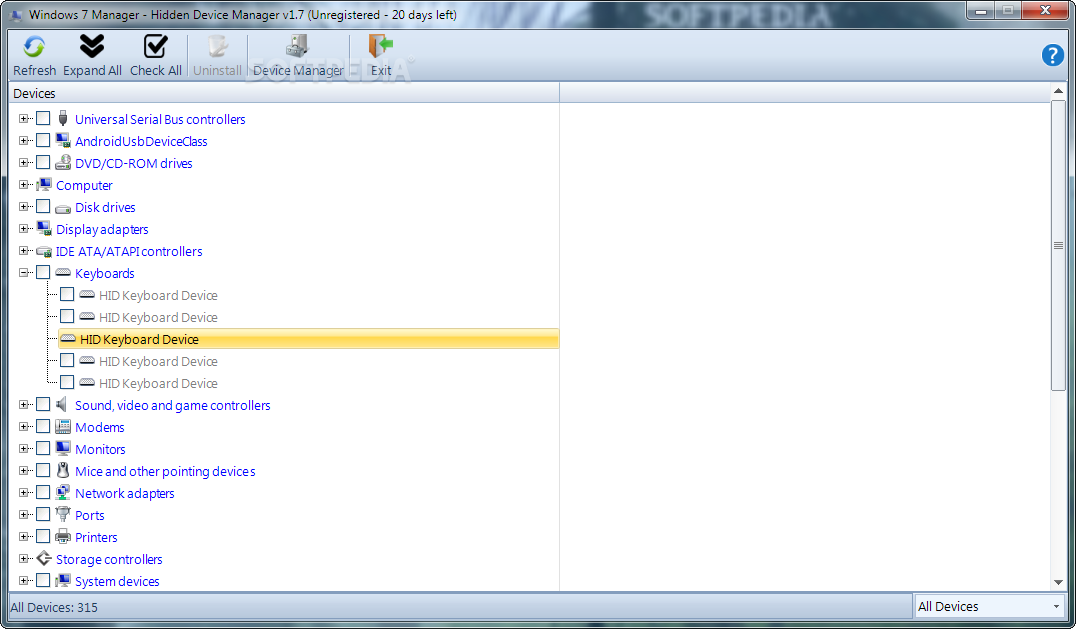Click the Mice and other pointing devices icon
The width and height of the screenshot is (1076, 629).
[x=63, y=471]
